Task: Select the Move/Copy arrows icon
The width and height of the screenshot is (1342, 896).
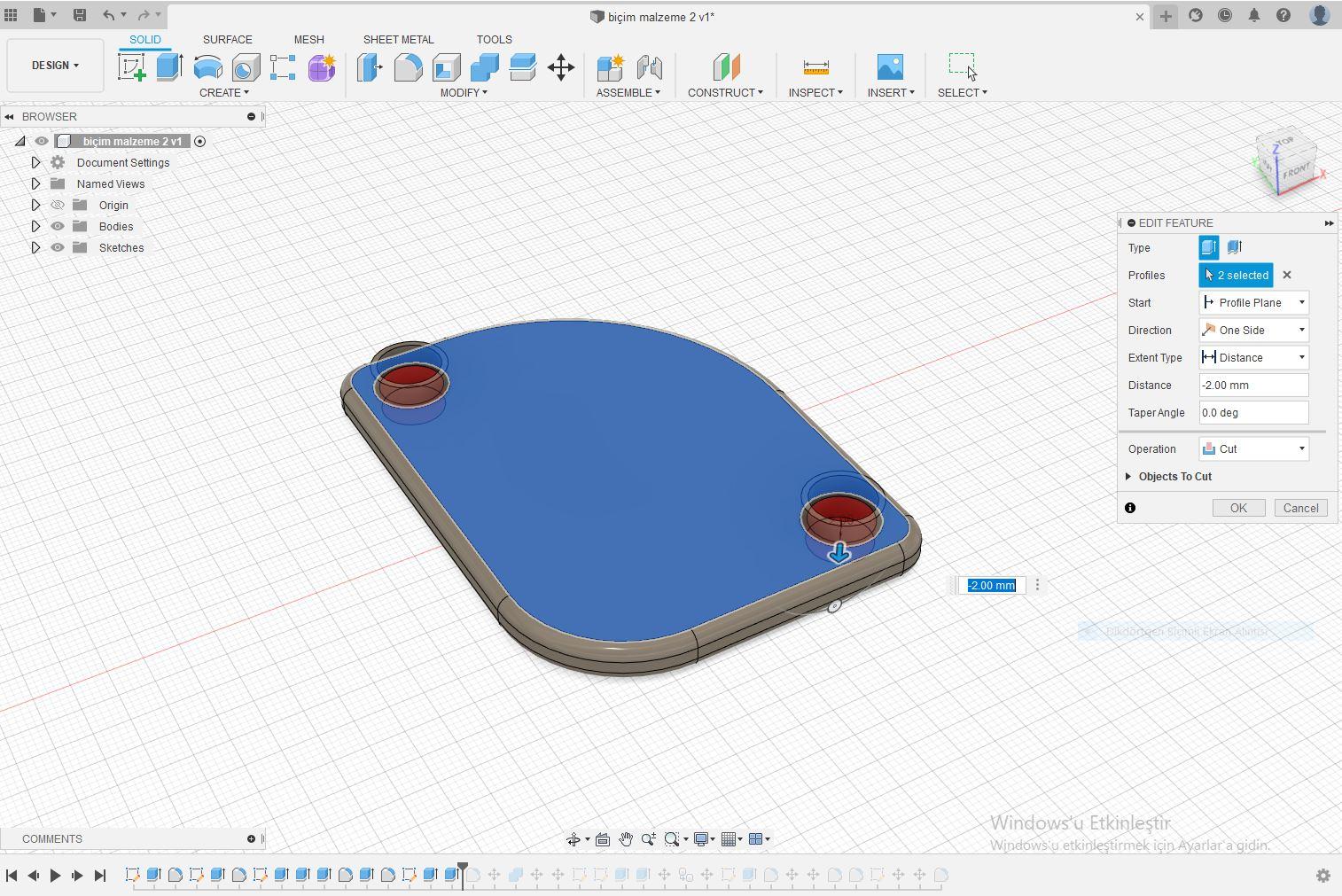Action: pos(561,67)
